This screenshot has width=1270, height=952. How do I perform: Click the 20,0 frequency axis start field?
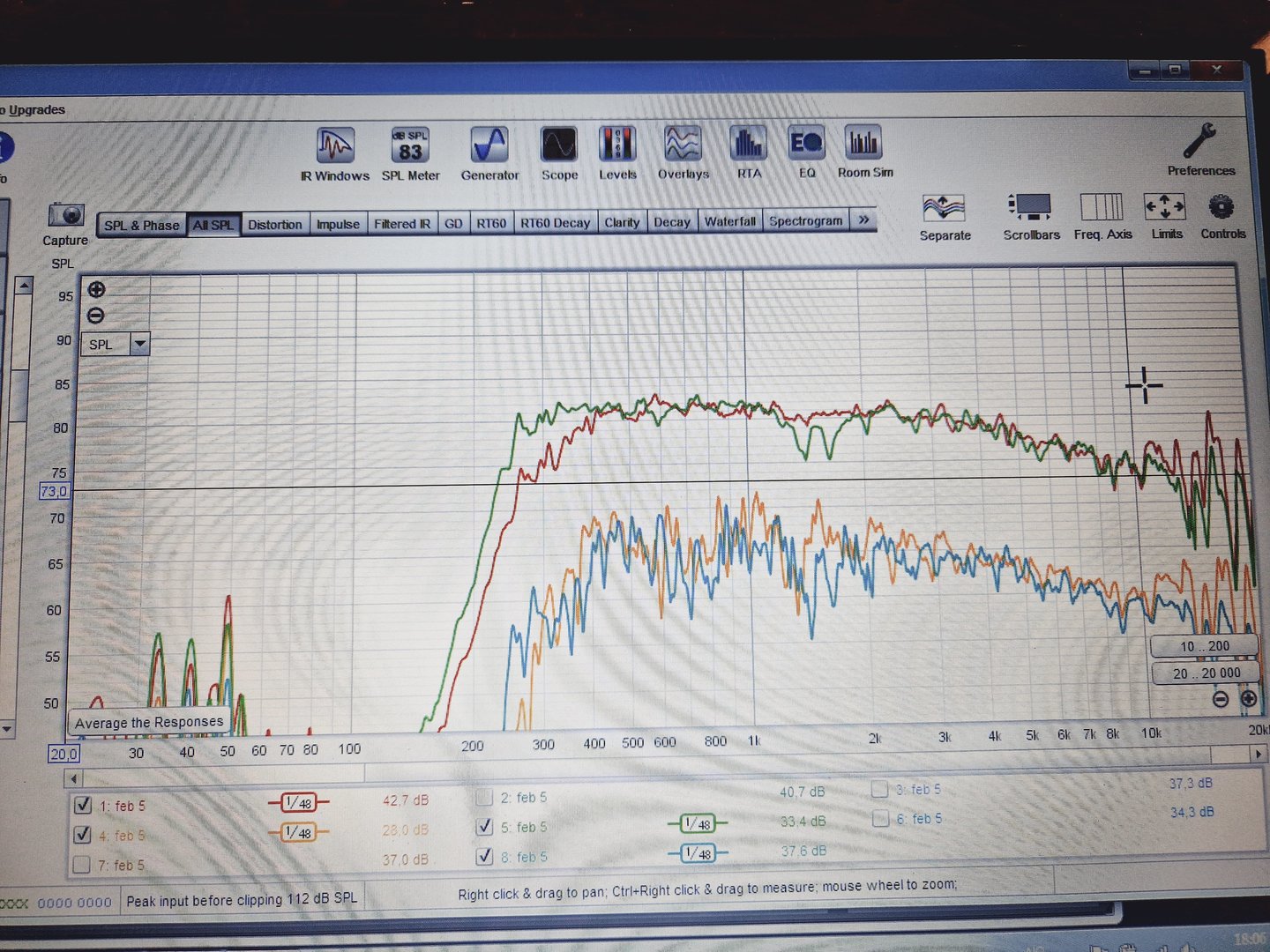tap(63, 755)
